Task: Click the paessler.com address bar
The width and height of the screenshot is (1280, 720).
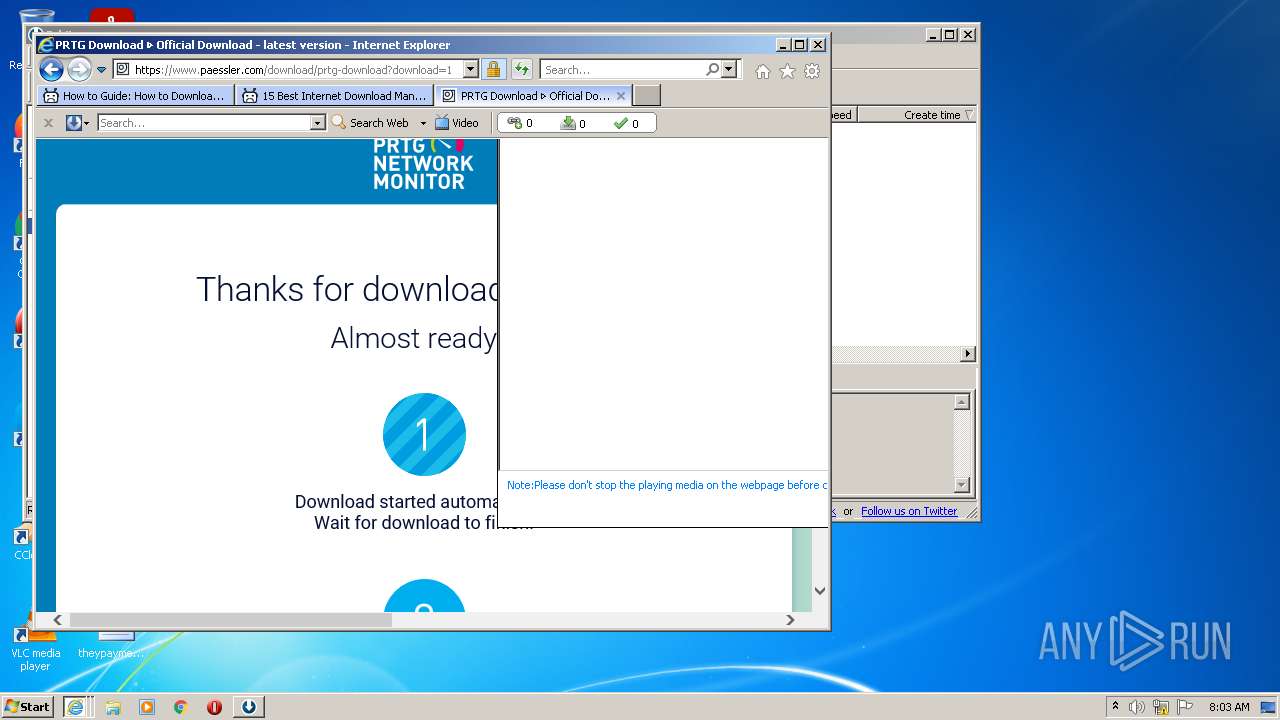Action: coord(287,70)
